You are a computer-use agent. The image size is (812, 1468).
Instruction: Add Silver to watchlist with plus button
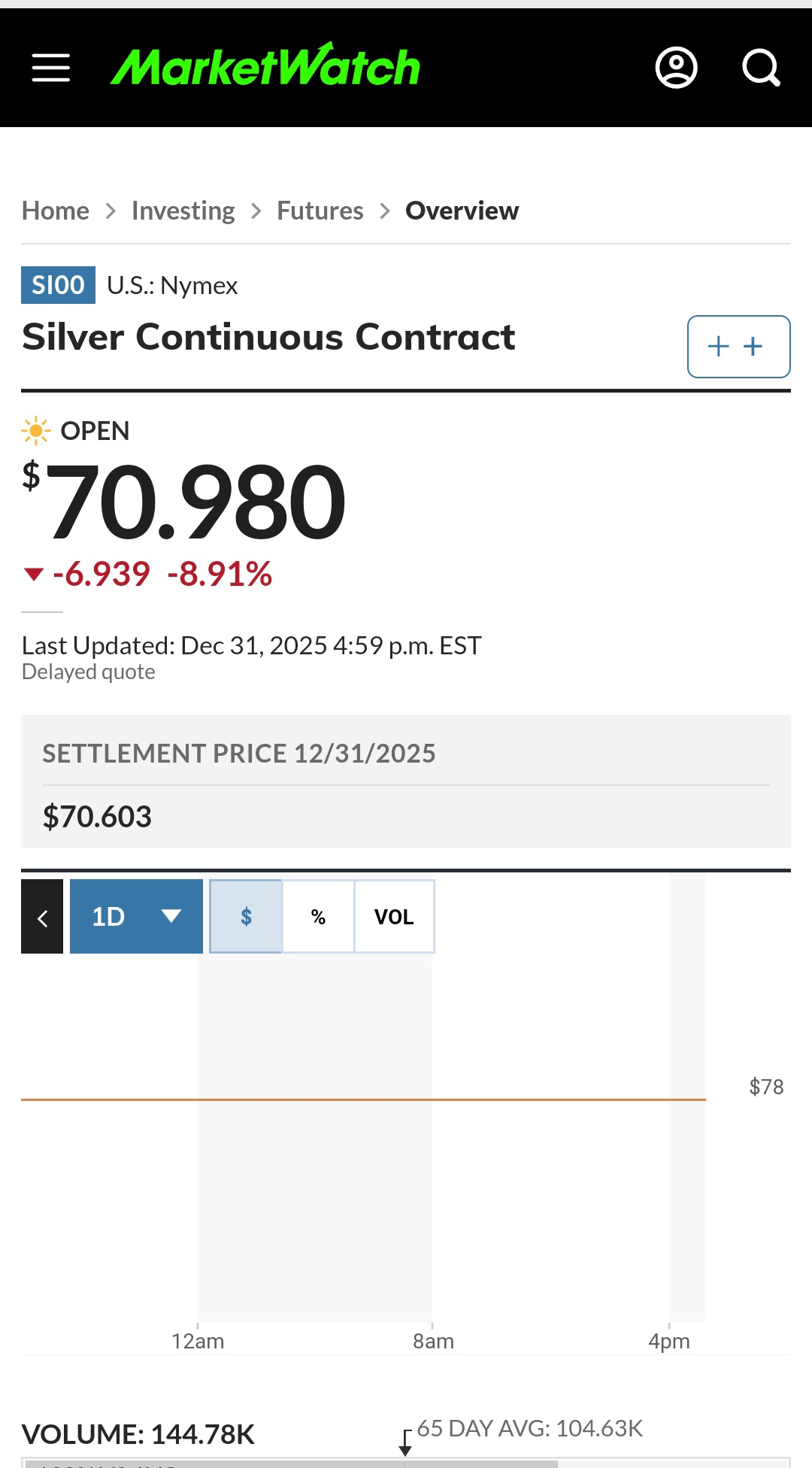(x=738, y=347)
